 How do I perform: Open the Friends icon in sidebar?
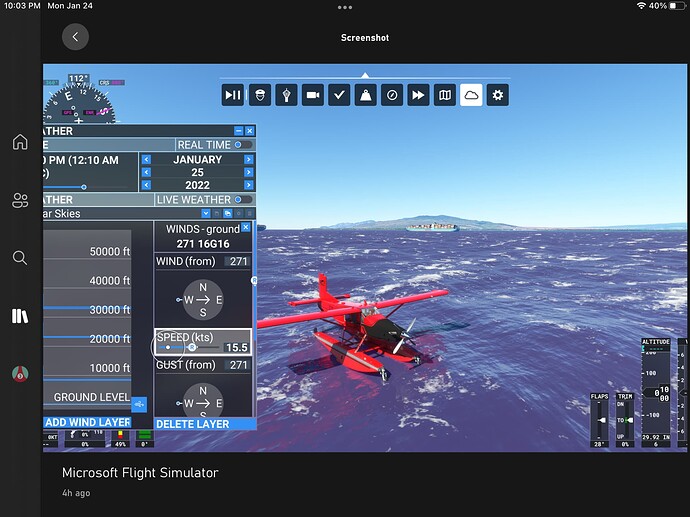tap(20, 200)
